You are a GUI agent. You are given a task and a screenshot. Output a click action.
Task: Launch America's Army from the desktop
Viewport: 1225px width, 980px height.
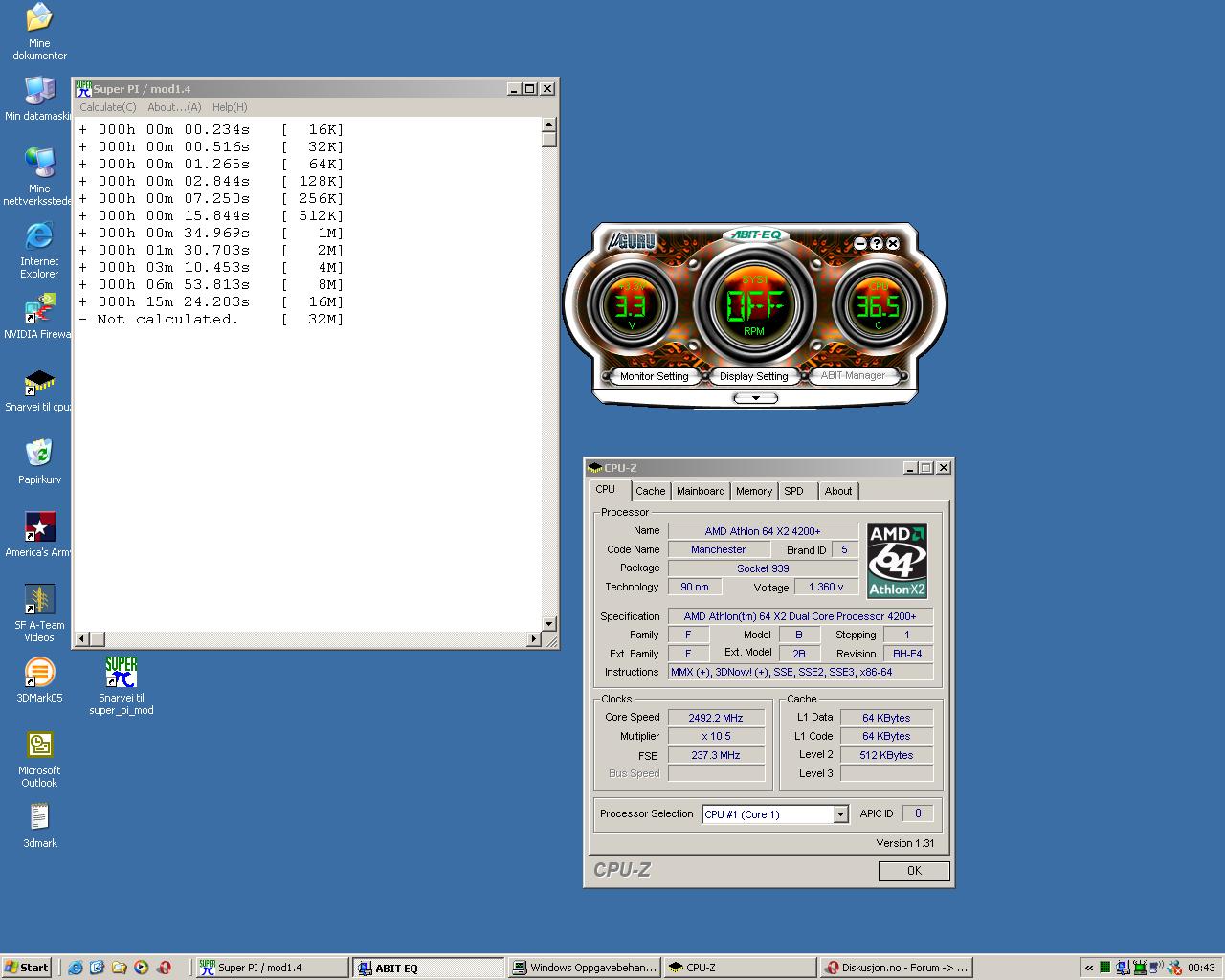(x=39, y=535)
